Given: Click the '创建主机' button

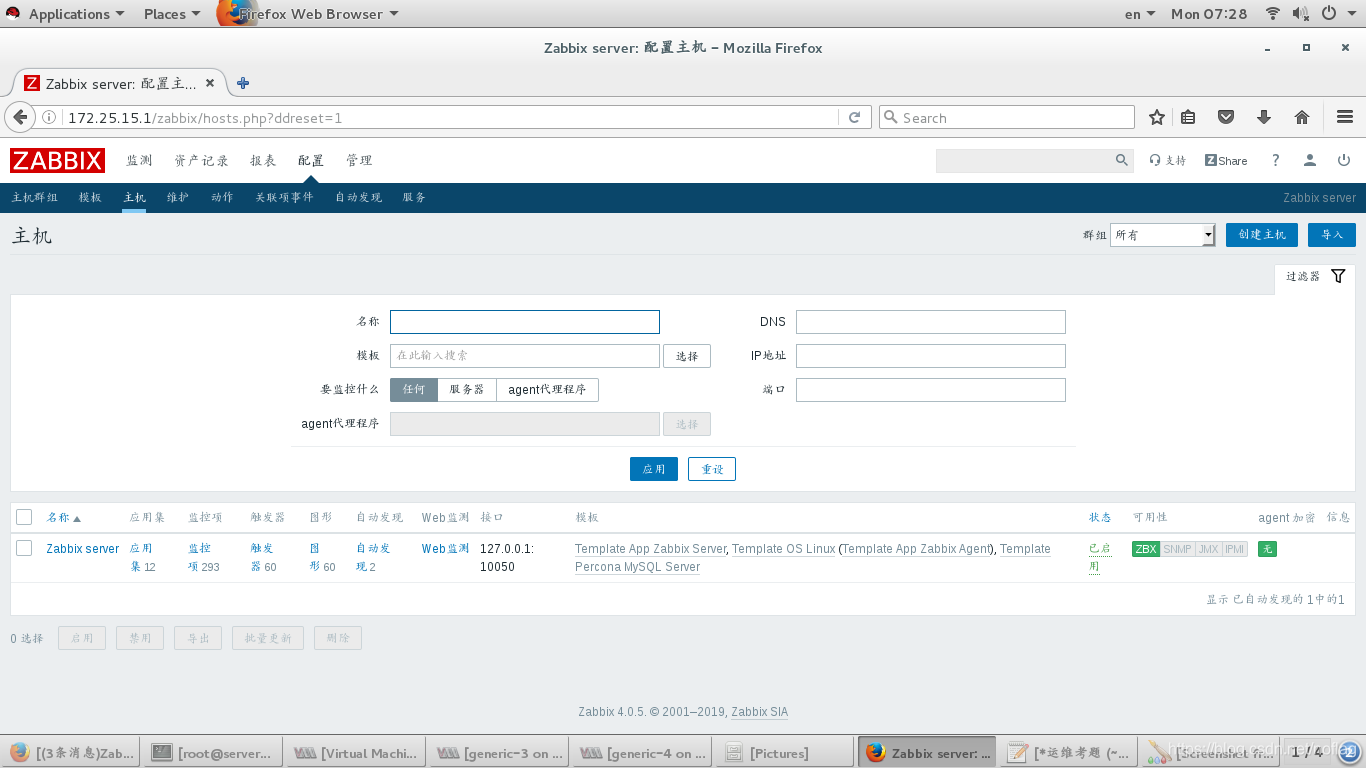Looking at the screenshot, I should [x=1262, y=235].
